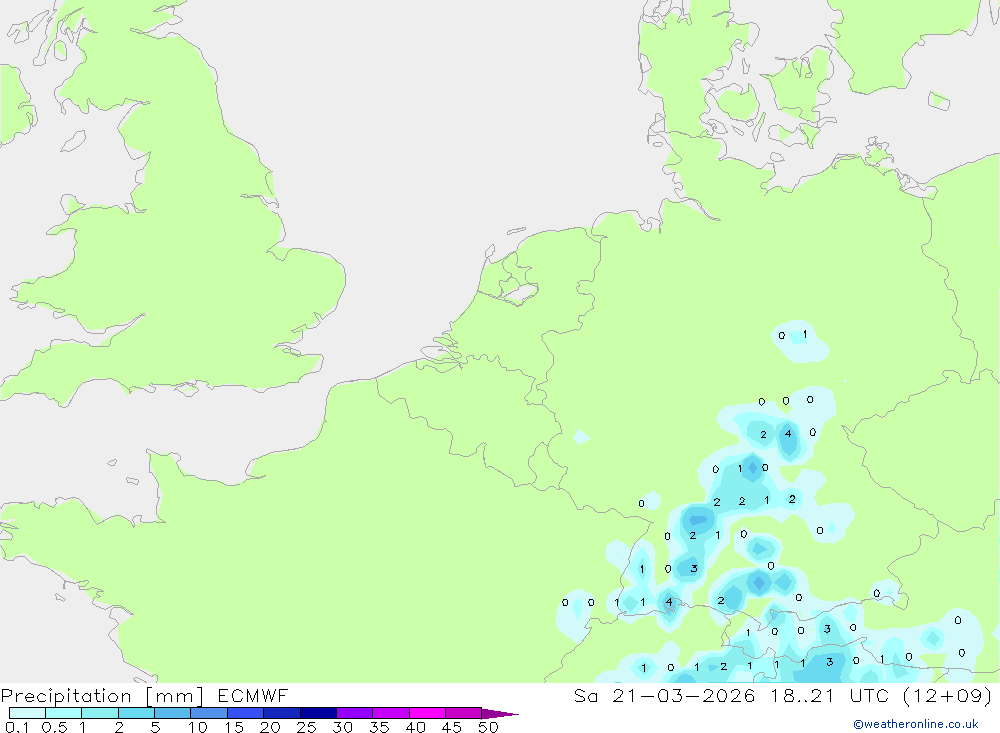
Task: Pick the 15 to 20 mm blue swatch
Action: click(246, 713)
